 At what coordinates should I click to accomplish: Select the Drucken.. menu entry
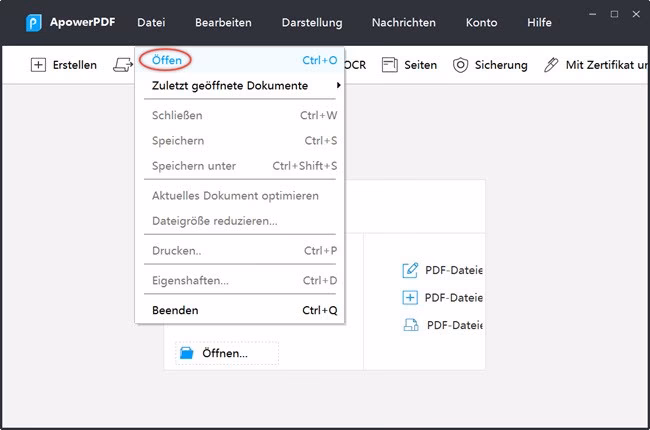(x=240, y=251)
